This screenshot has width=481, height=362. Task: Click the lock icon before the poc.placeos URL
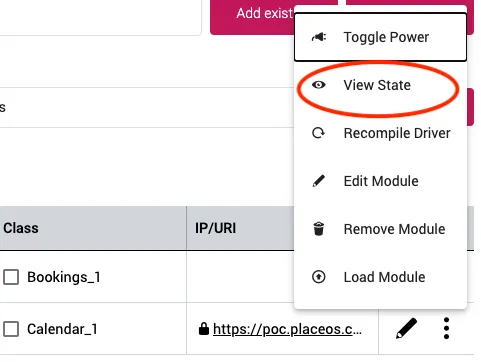pyautogui.click(x=203, y=329)
